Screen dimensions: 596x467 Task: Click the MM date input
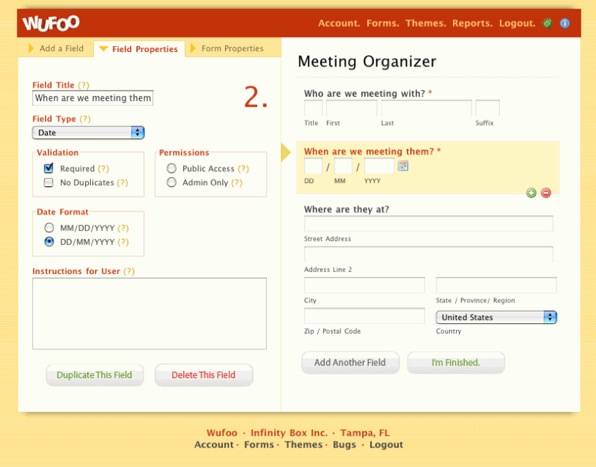(343, 166)
